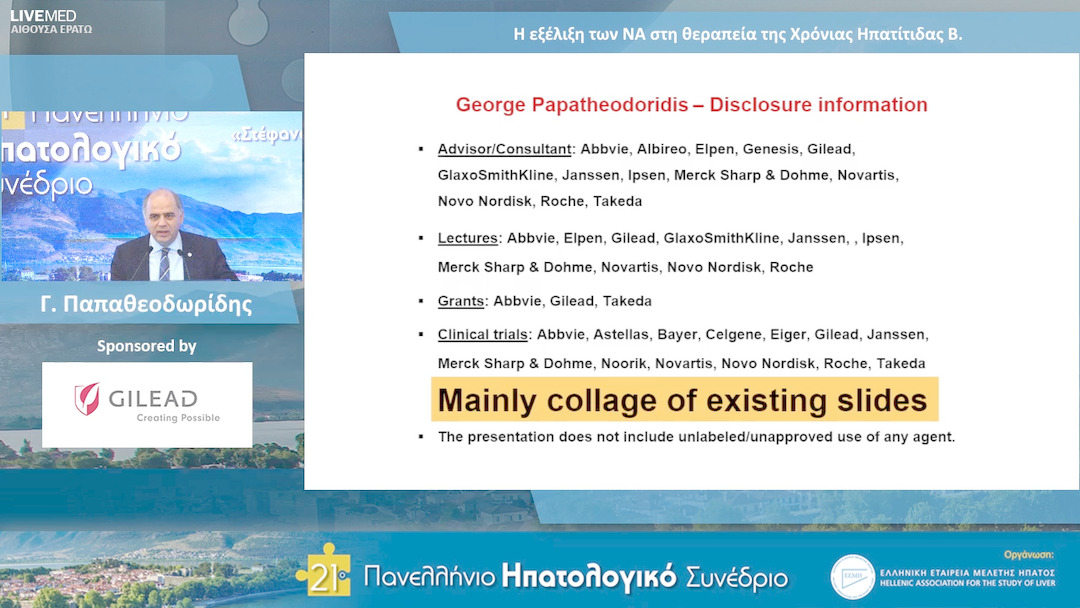Image resolution: width=1080 pixels, height=608 pixels.
Task: Click the underlined Lectures heading
Action: tap(468, 238)
